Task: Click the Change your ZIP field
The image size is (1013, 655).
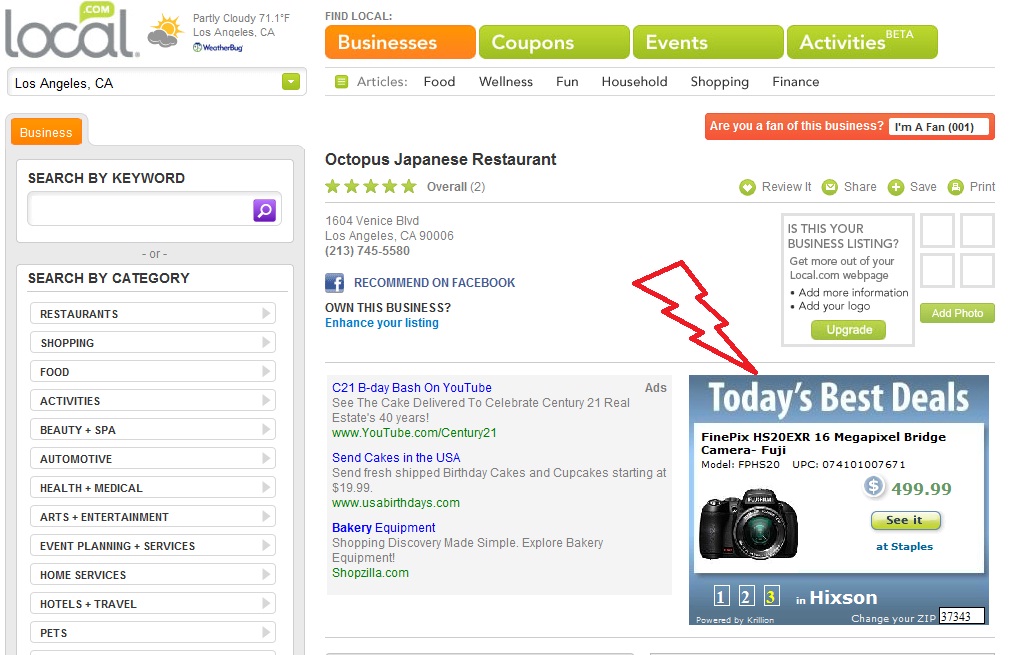Action: pyautogui.click(x=962, y=616)
